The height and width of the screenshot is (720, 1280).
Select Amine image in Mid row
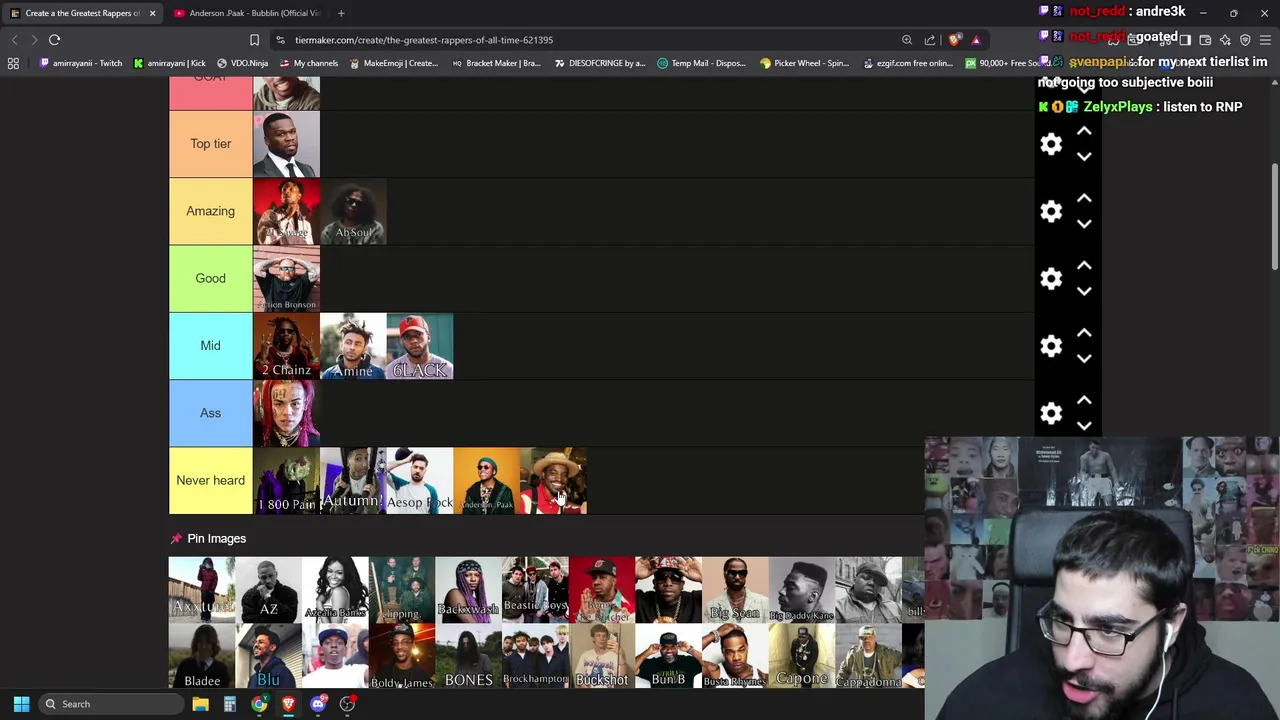coord(353,346)
